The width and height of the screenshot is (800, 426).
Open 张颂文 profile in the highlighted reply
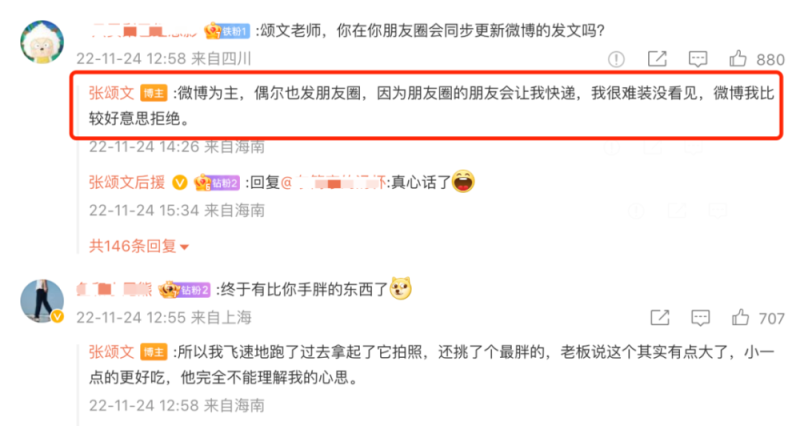point(111,93)
